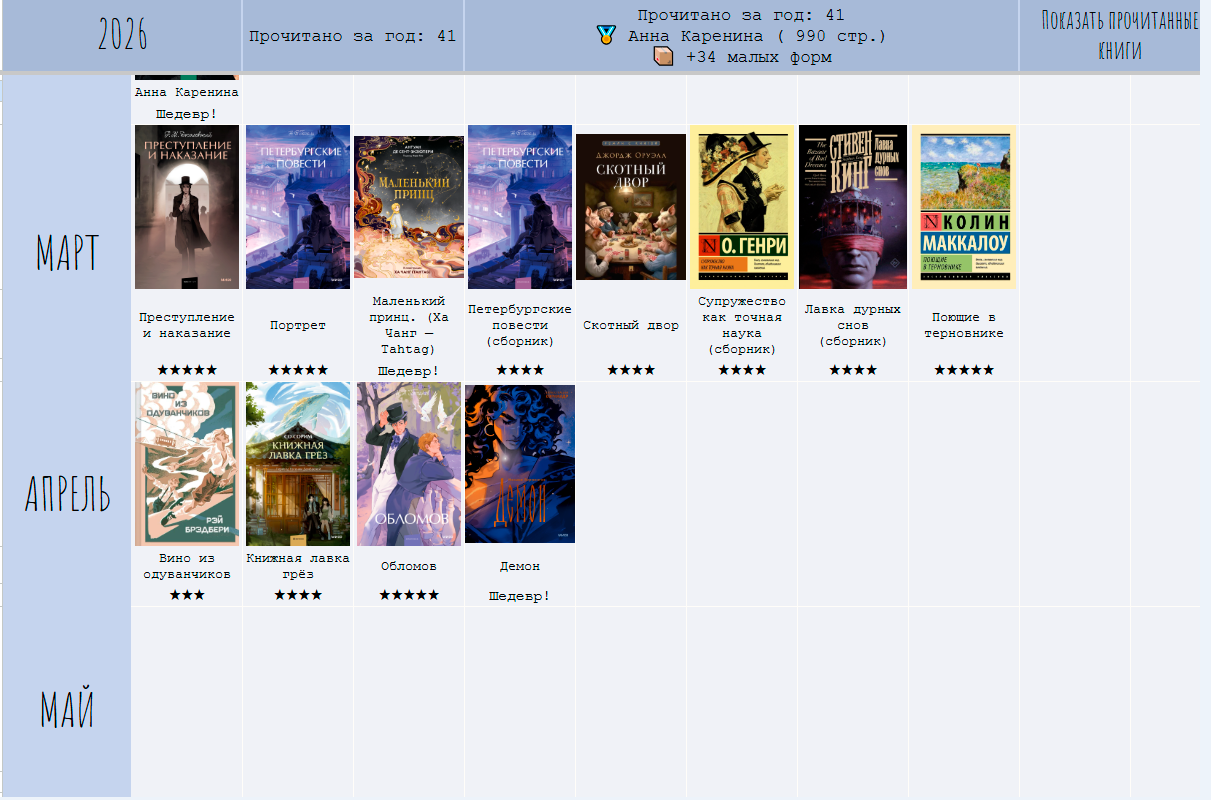
Task: Click the О. Генри book cover
Action: (x=742, y=207)
